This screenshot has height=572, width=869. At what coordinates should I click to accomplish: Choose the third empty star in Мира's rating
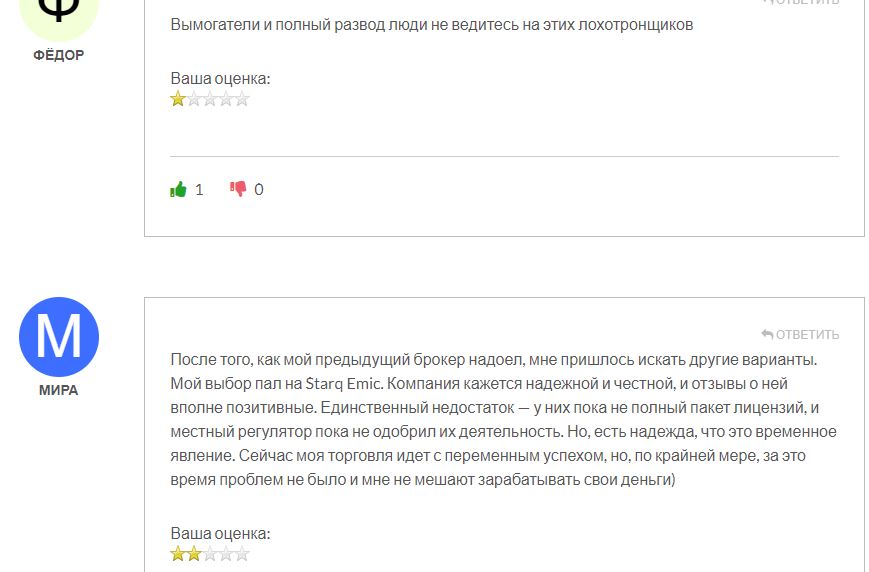tap(210, 554)
